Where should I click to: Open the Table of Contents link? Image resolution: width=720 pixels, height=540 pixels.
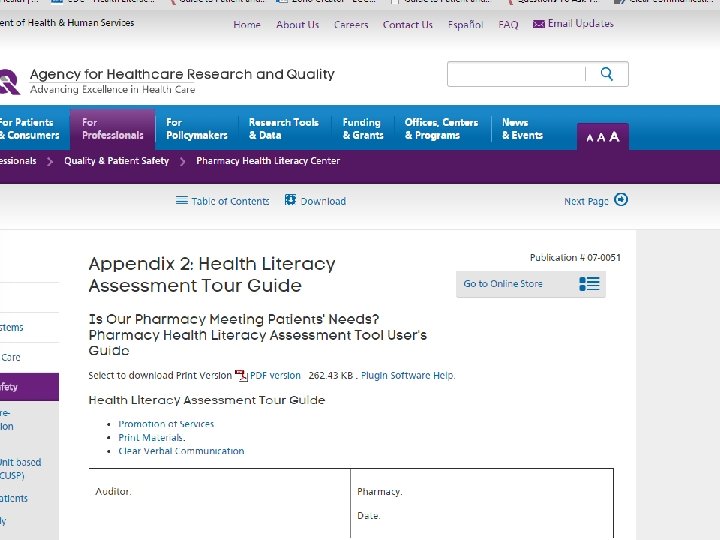point(230,201)
